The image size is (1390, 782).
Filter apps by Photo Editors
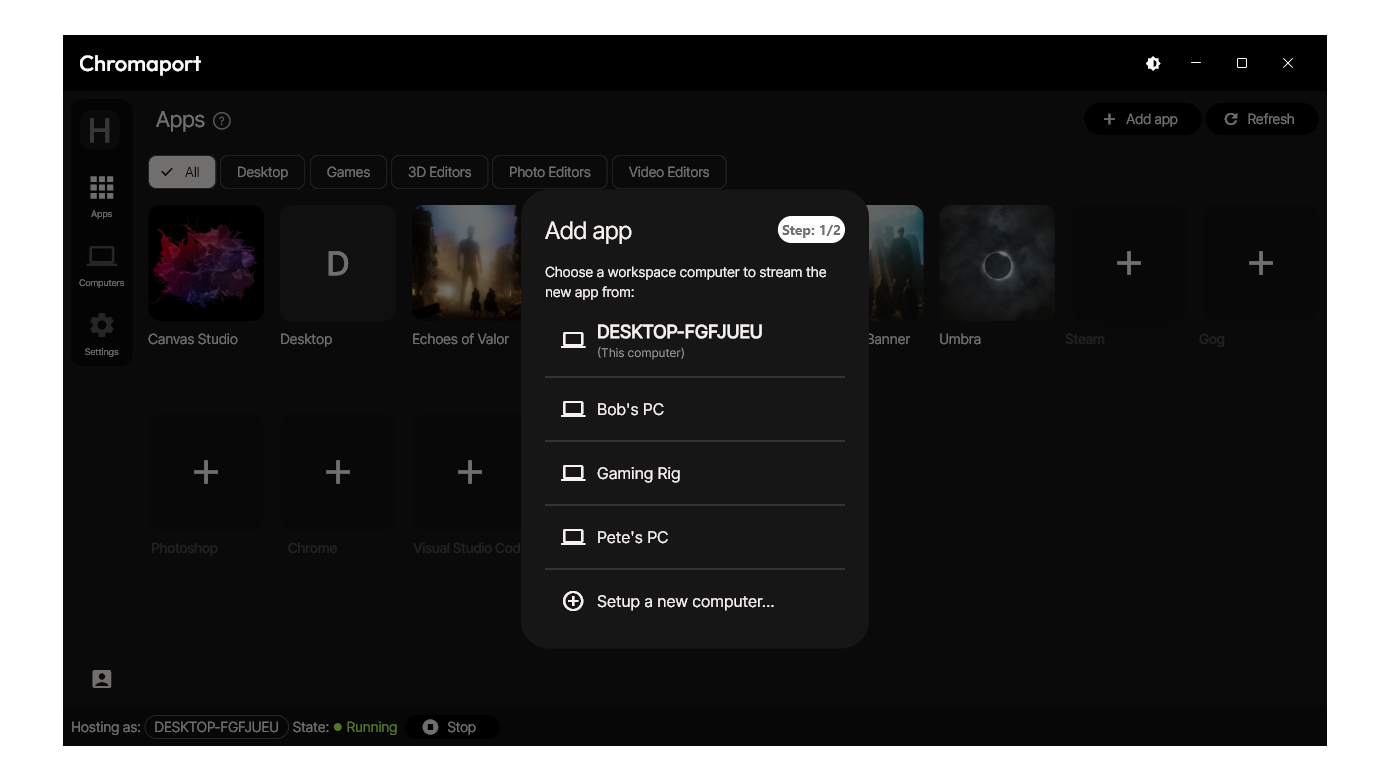[549, 172]
